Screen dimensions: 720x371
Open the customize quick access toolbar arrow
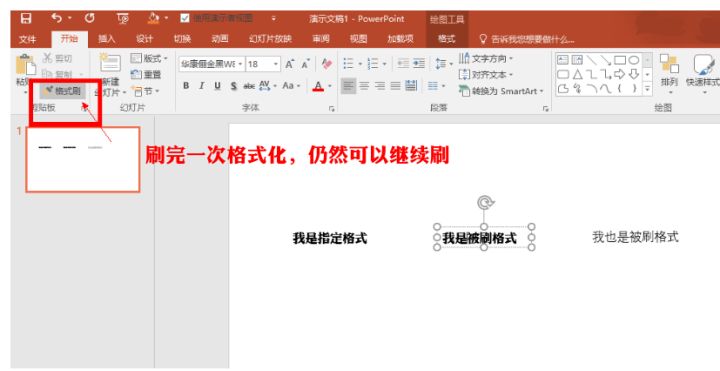[274, 19]
